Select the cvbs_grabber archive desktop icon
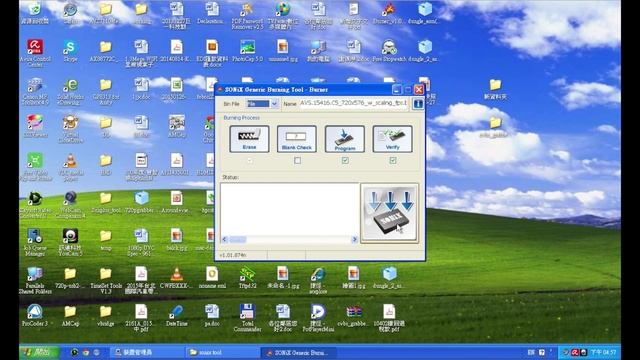The height and width of the screenshot is (360, 640). click(353, 315)
